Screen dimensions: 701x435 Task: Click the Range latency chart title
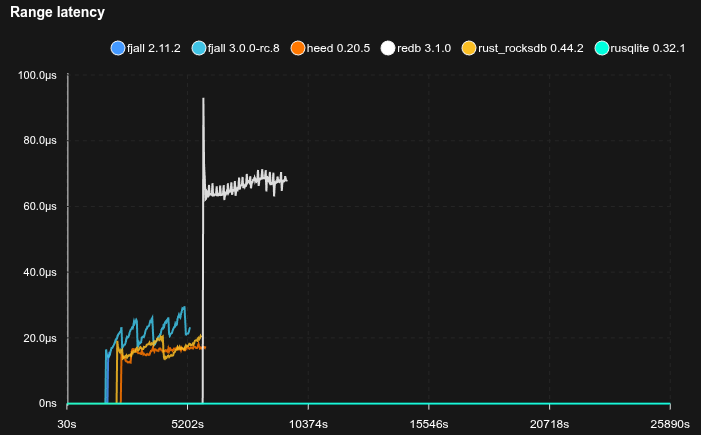(57, 13)
